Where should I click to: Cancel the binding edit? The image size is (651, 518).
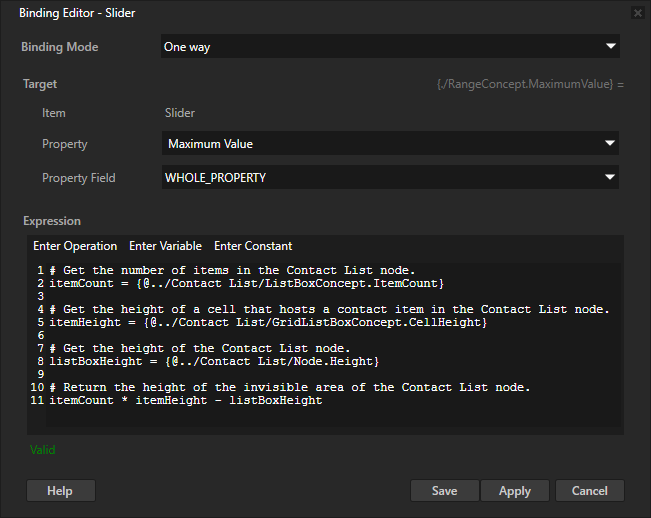pyautogui.click(x=589, y=491)
